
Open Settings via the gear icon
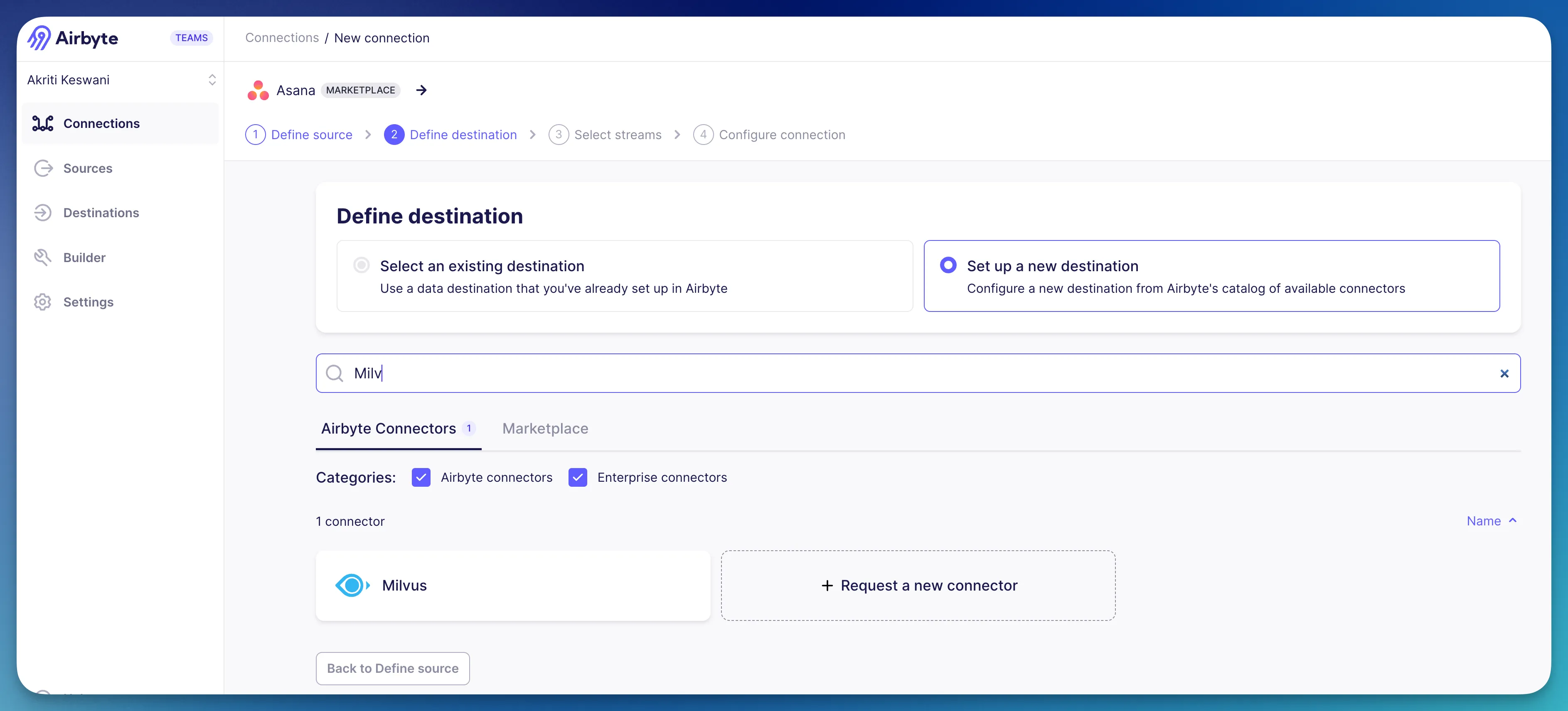pos(43,302)
